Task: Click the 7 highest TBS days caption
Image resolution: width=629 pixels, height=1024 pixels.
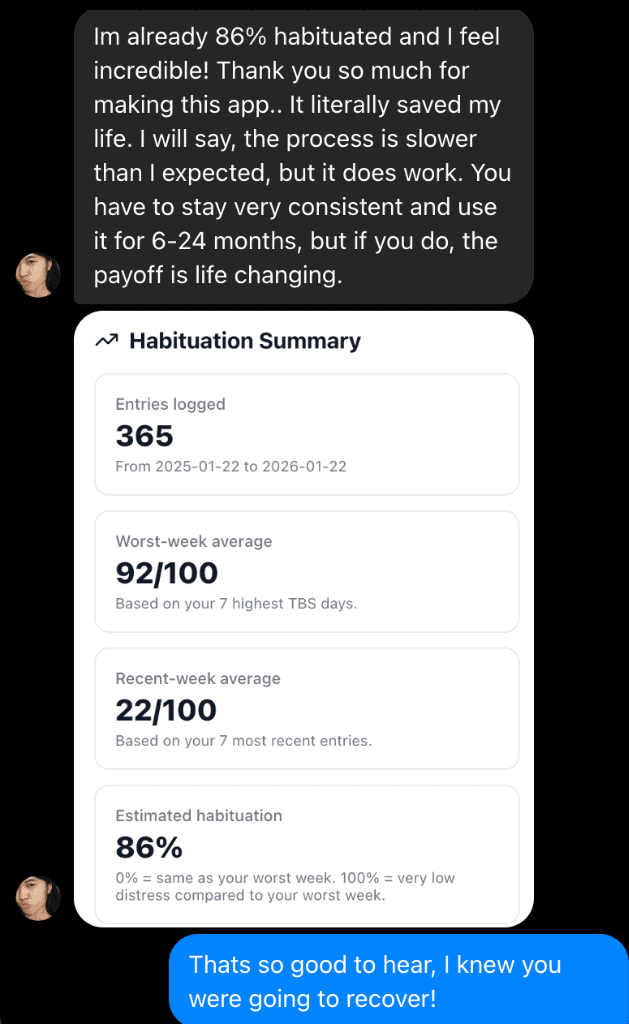Action: (x=236, y=603)
